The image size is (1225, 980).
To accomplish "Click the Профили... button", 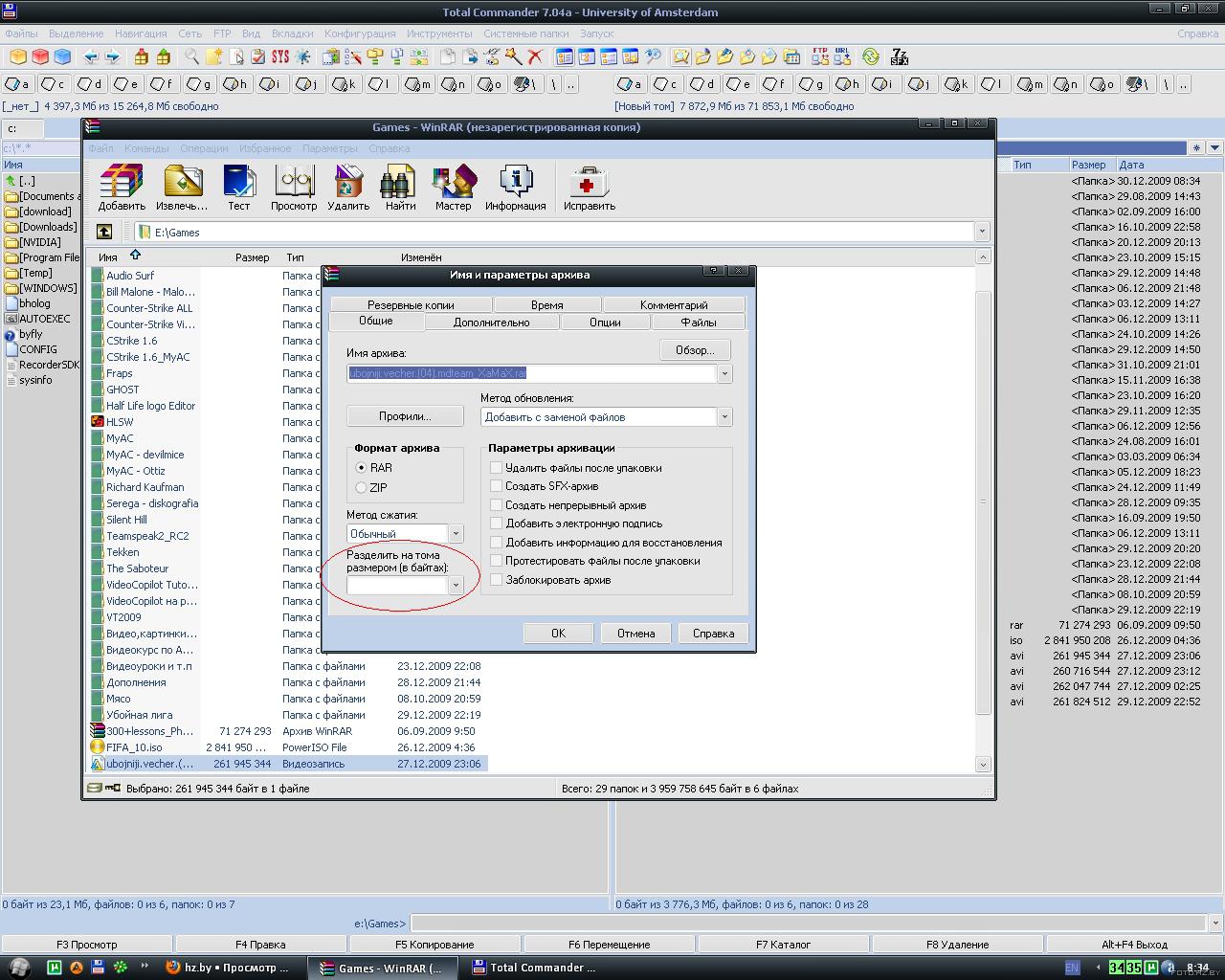I will point(405,416).
